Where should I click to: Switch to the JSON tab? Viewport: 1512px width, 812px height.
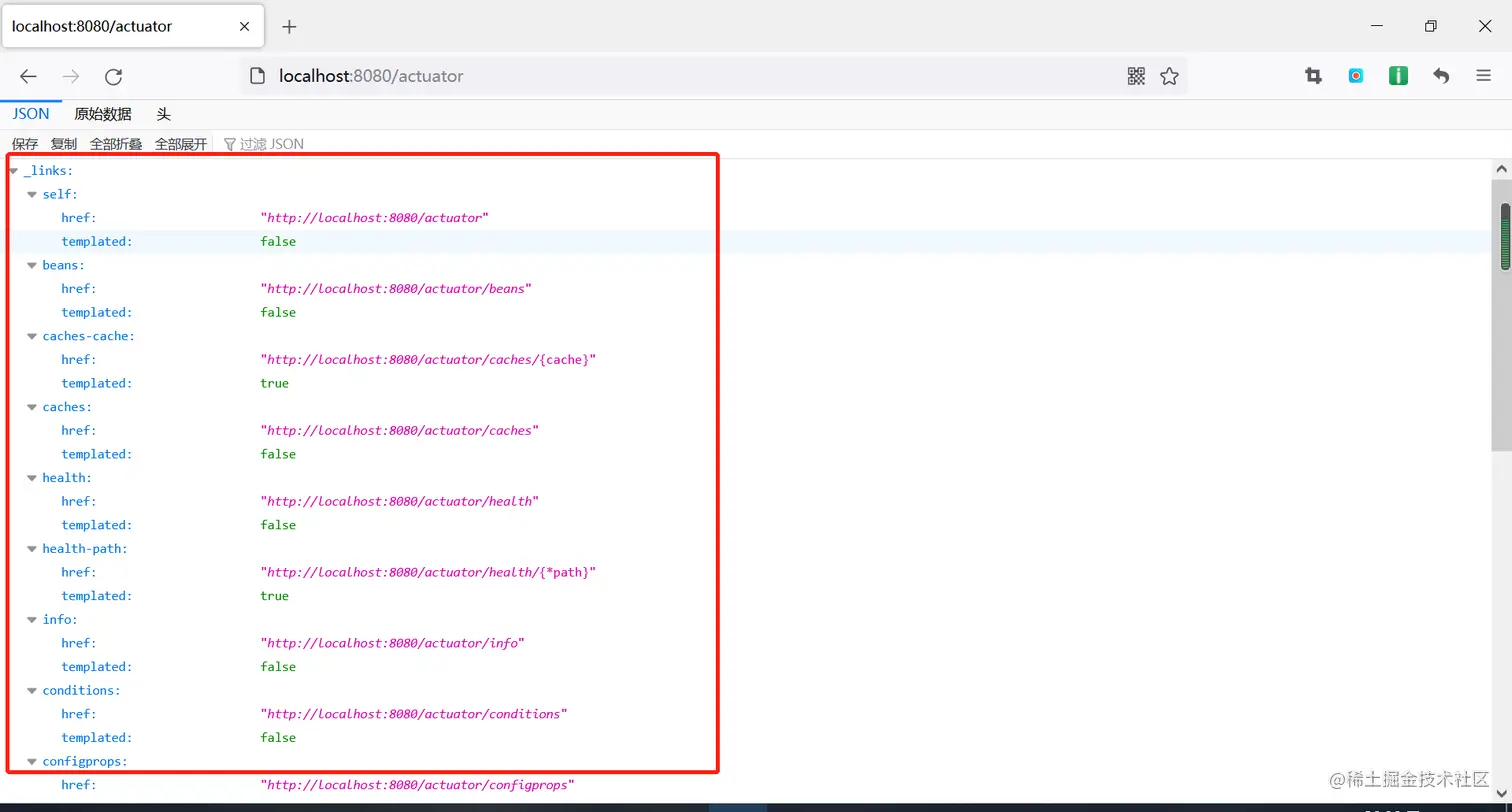pyautogui.click(x=31, y=114)
